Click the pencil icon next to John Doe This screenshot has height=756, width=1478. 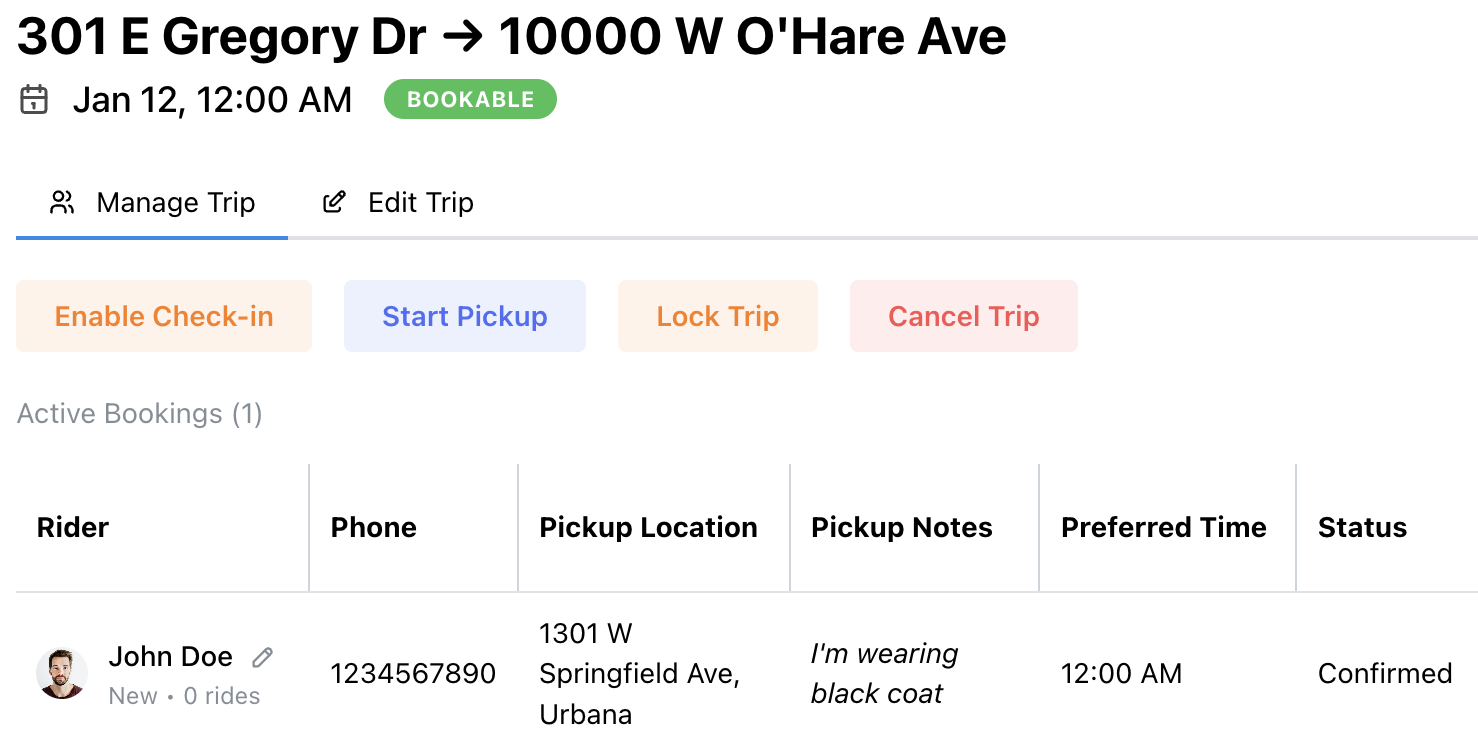(261, 656)
